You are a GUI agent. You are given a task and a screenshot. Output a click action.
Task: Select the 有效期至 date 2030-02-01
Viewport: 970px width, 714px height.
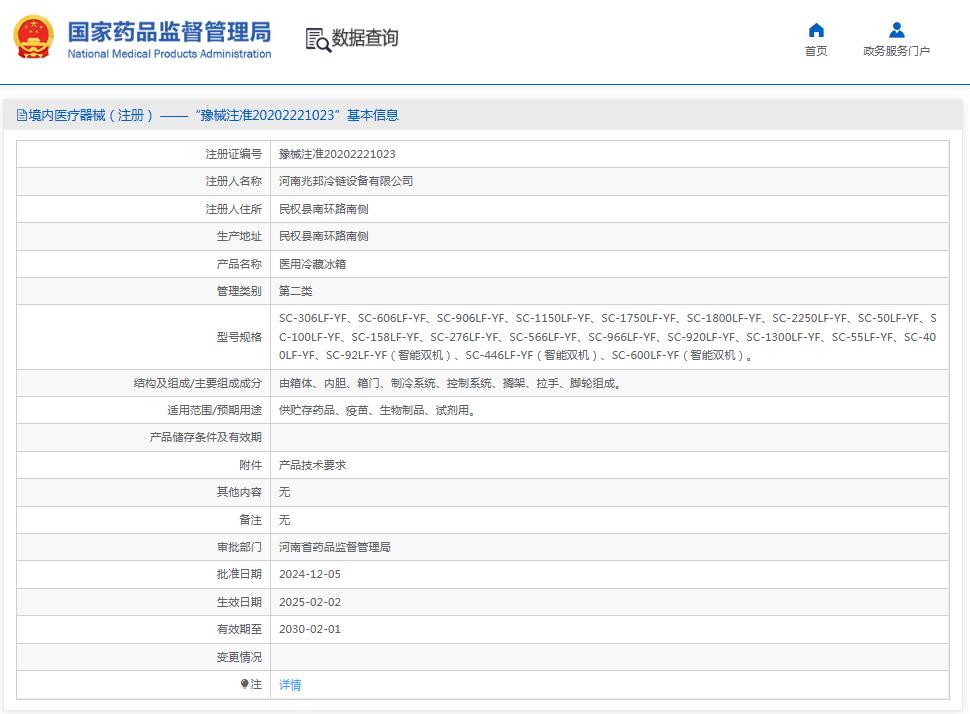tap(312, 629)
